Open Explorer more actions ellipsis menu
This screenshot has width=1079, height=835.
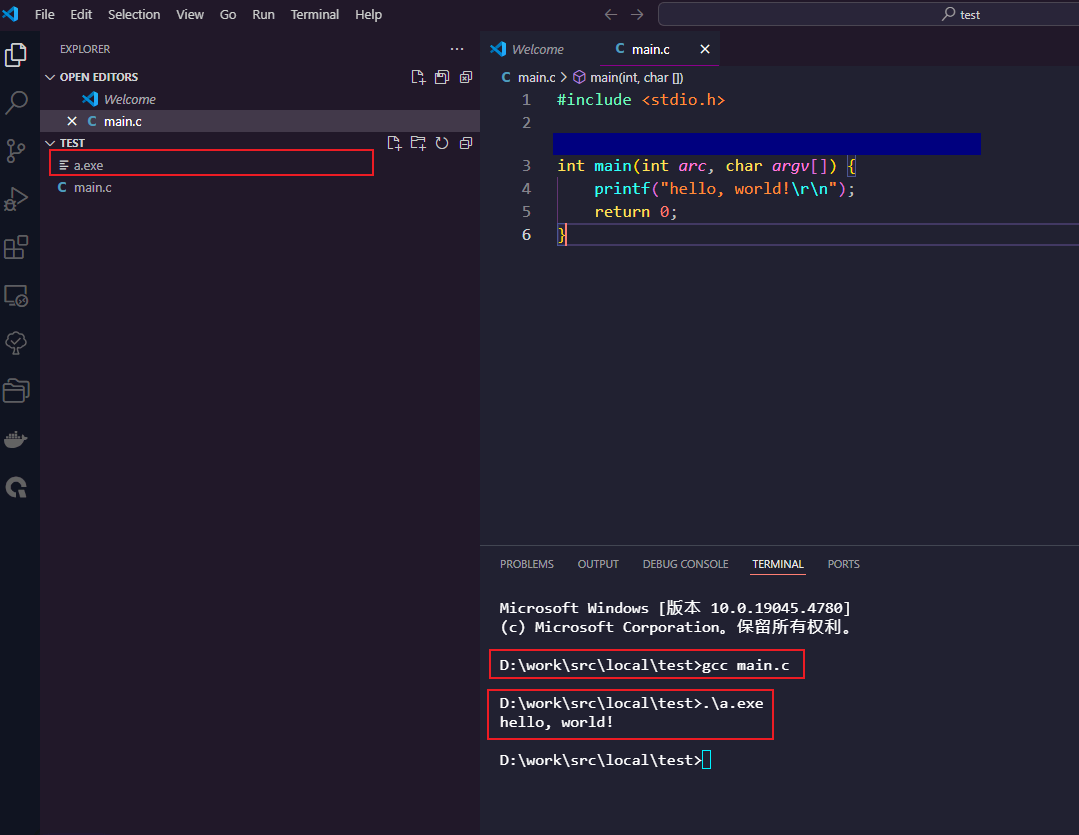point(457,49)
